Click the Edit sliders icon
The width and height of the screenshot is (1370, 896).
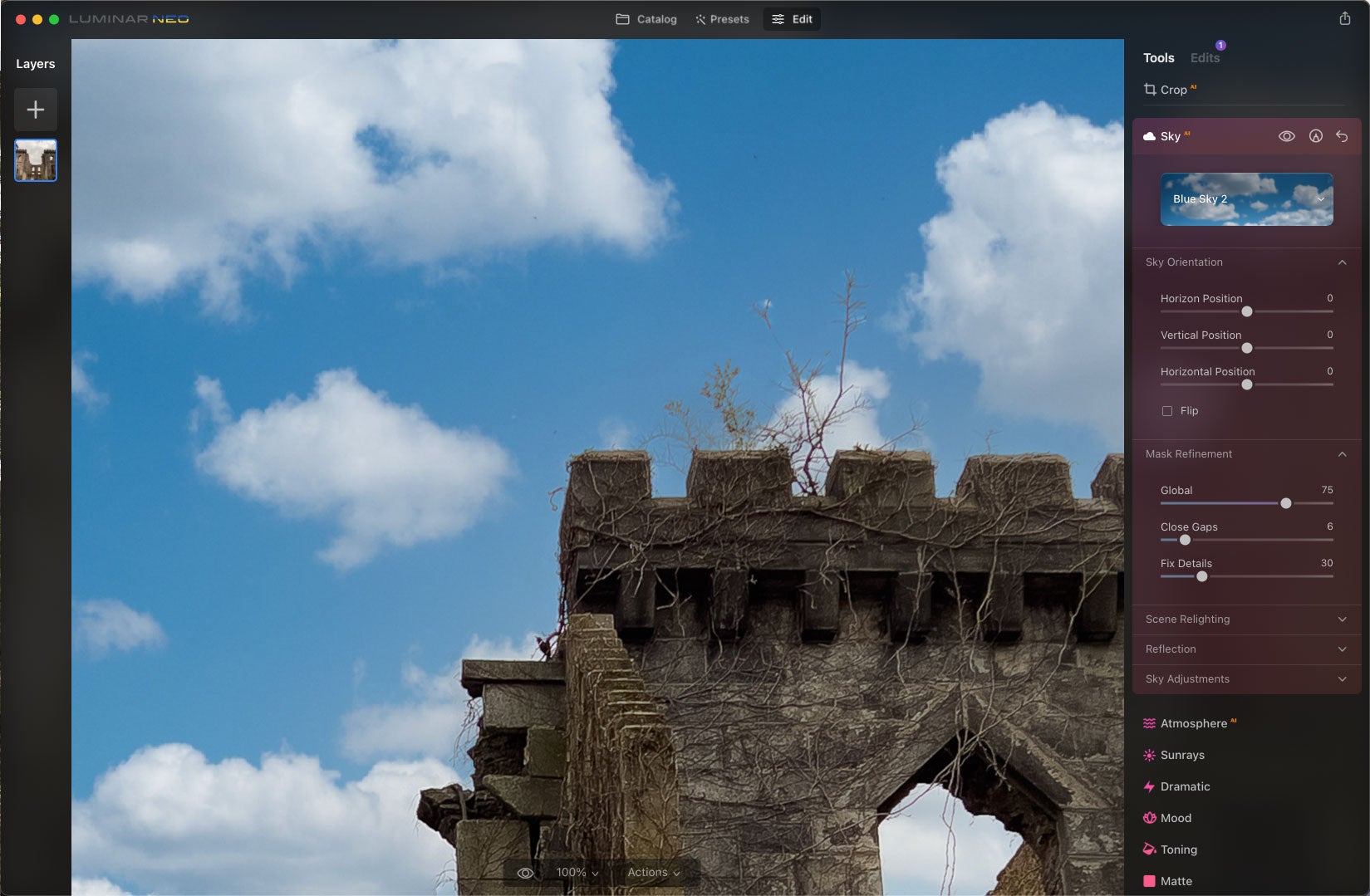coord(778,19)
